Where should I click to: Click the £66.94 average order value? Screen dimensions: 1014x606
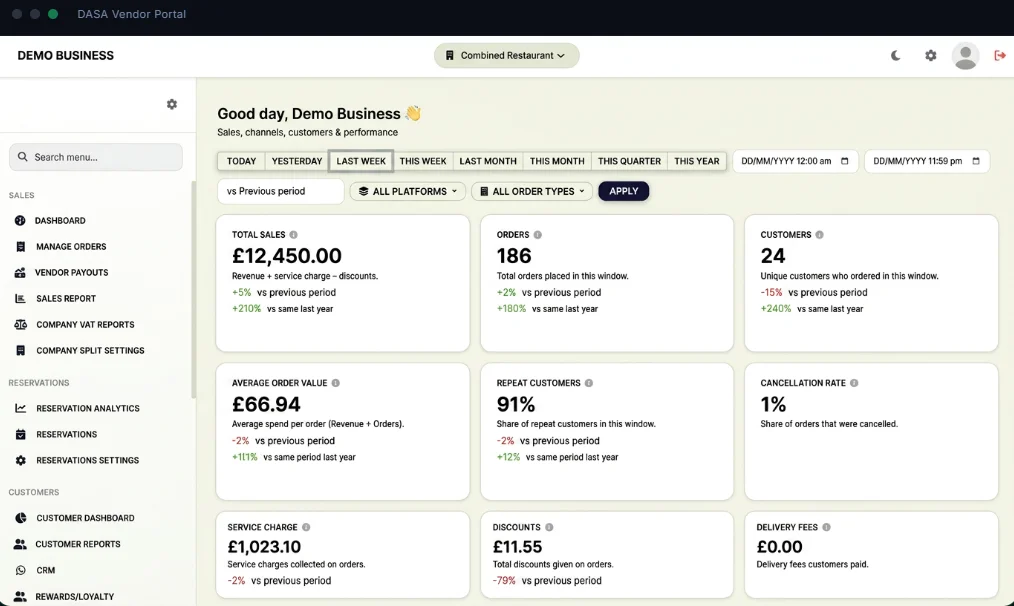266,404
